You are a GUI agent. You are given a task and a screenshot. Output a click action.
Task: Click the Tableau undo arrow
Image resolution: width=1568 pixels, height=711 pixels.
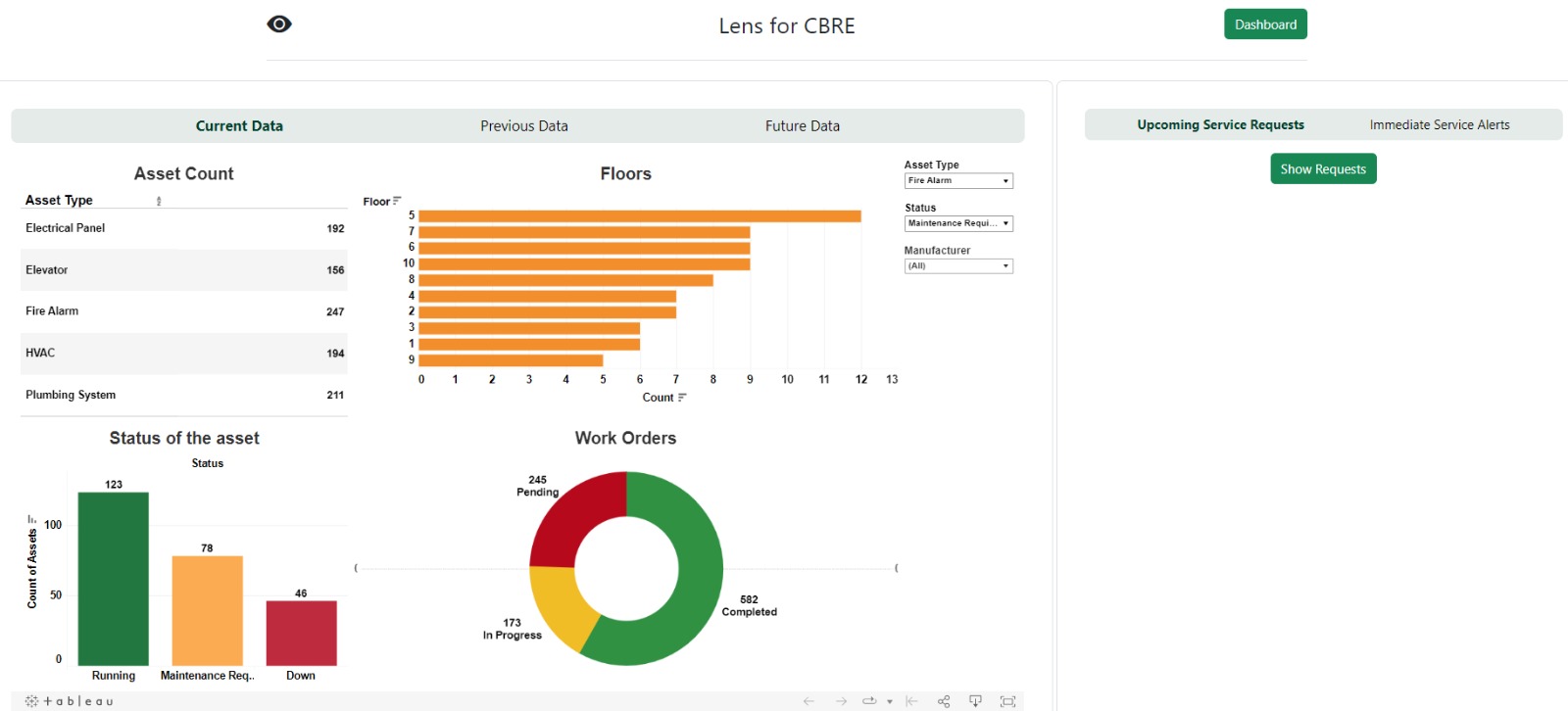tap(808, 701)
